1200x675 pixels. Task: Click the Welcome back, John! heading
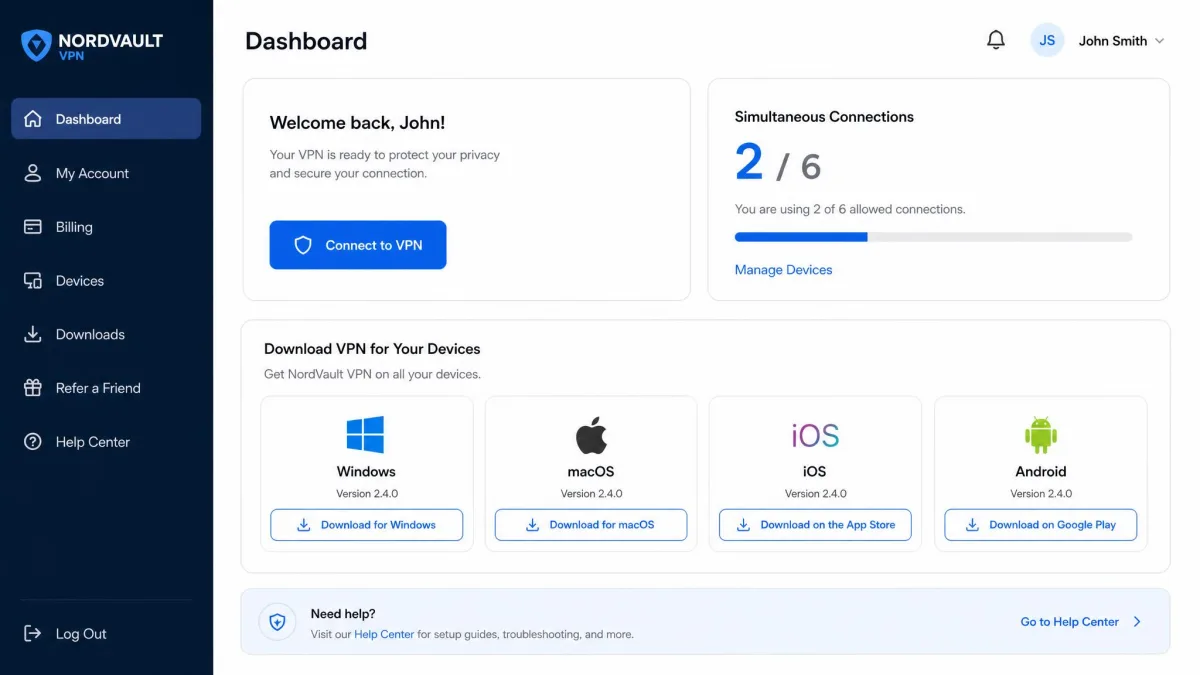click(x=357, y=123)
